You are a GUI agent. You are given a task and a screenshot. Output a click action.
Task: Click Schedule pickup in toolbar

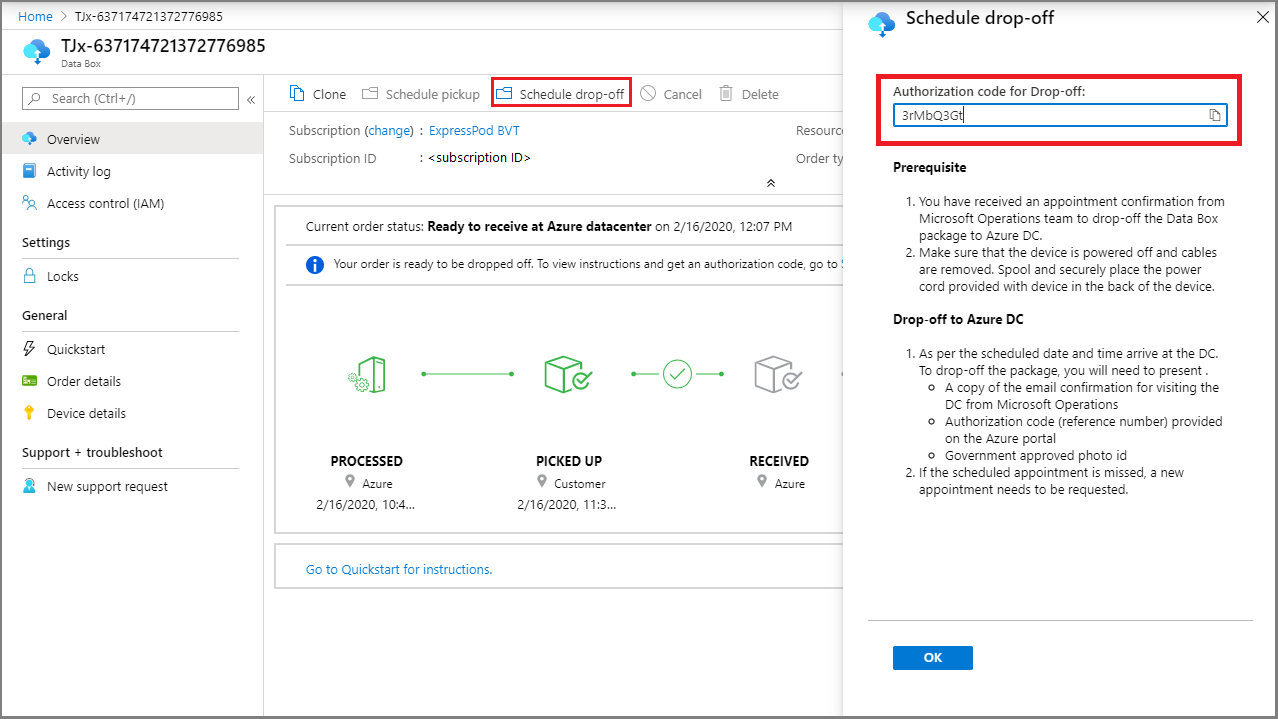click(421, 94)
